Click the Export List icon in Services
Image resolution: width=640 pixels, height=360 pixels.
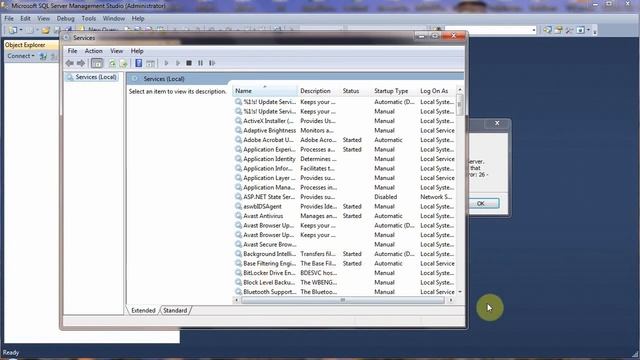tap(123, 63)
